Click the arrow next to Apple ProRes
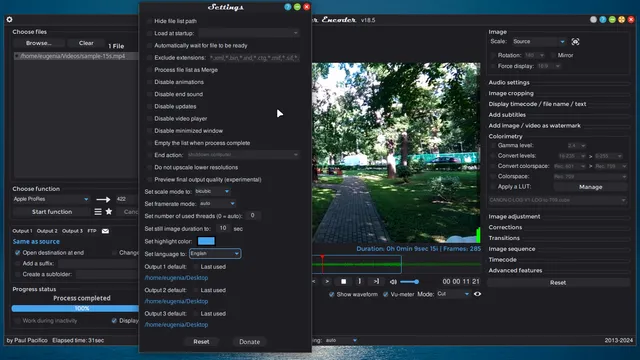 103,199
